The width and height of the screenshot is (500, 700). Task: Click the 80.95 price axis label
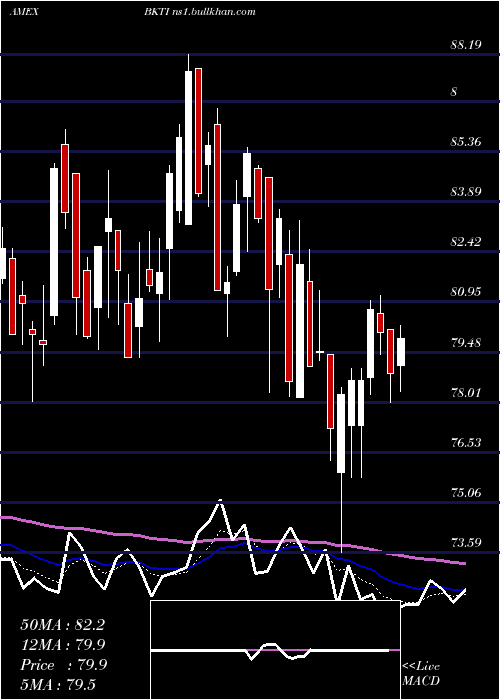tap(466, 292)
